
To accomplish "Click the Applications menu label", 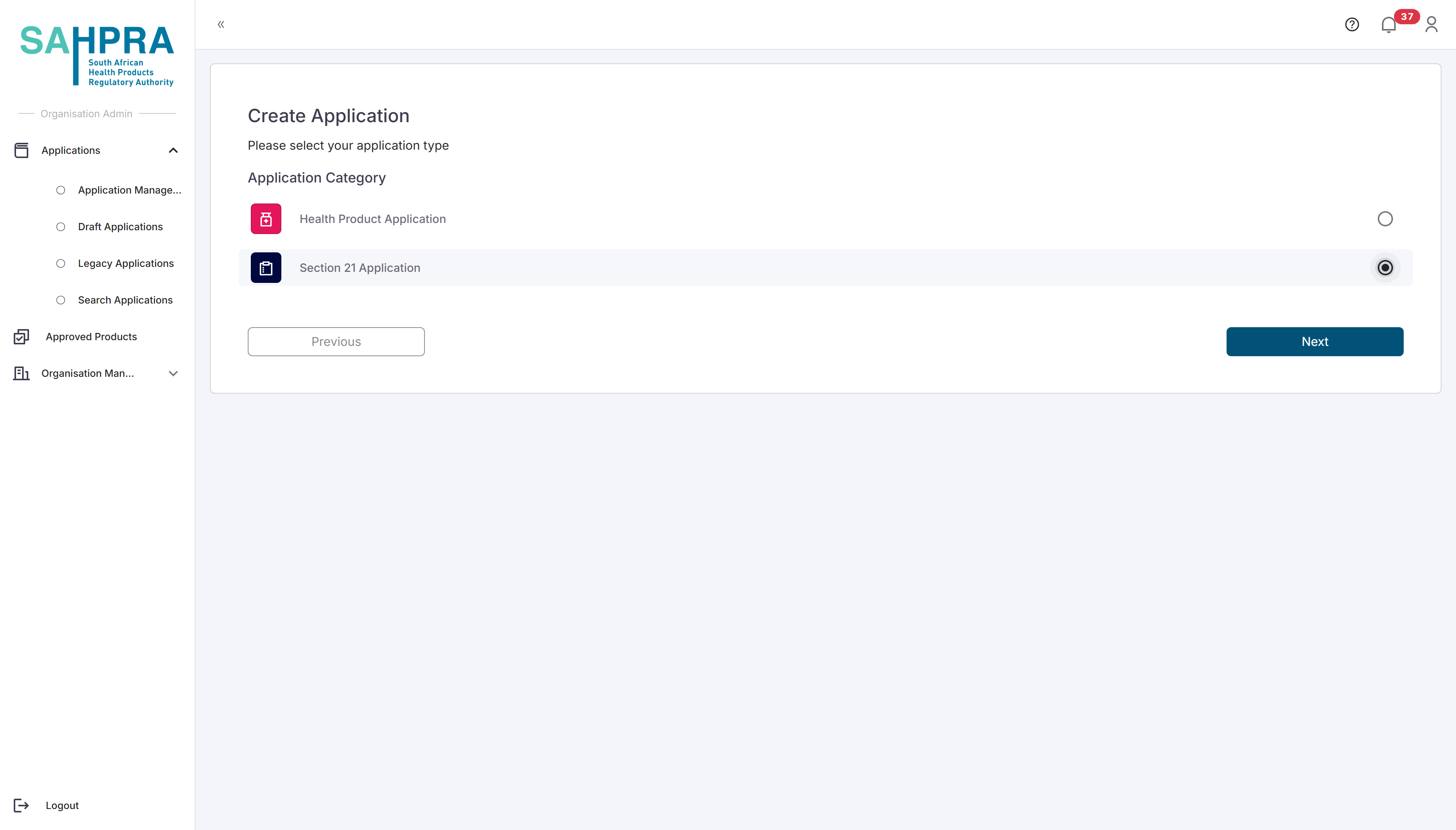I will tap(71, 150).
